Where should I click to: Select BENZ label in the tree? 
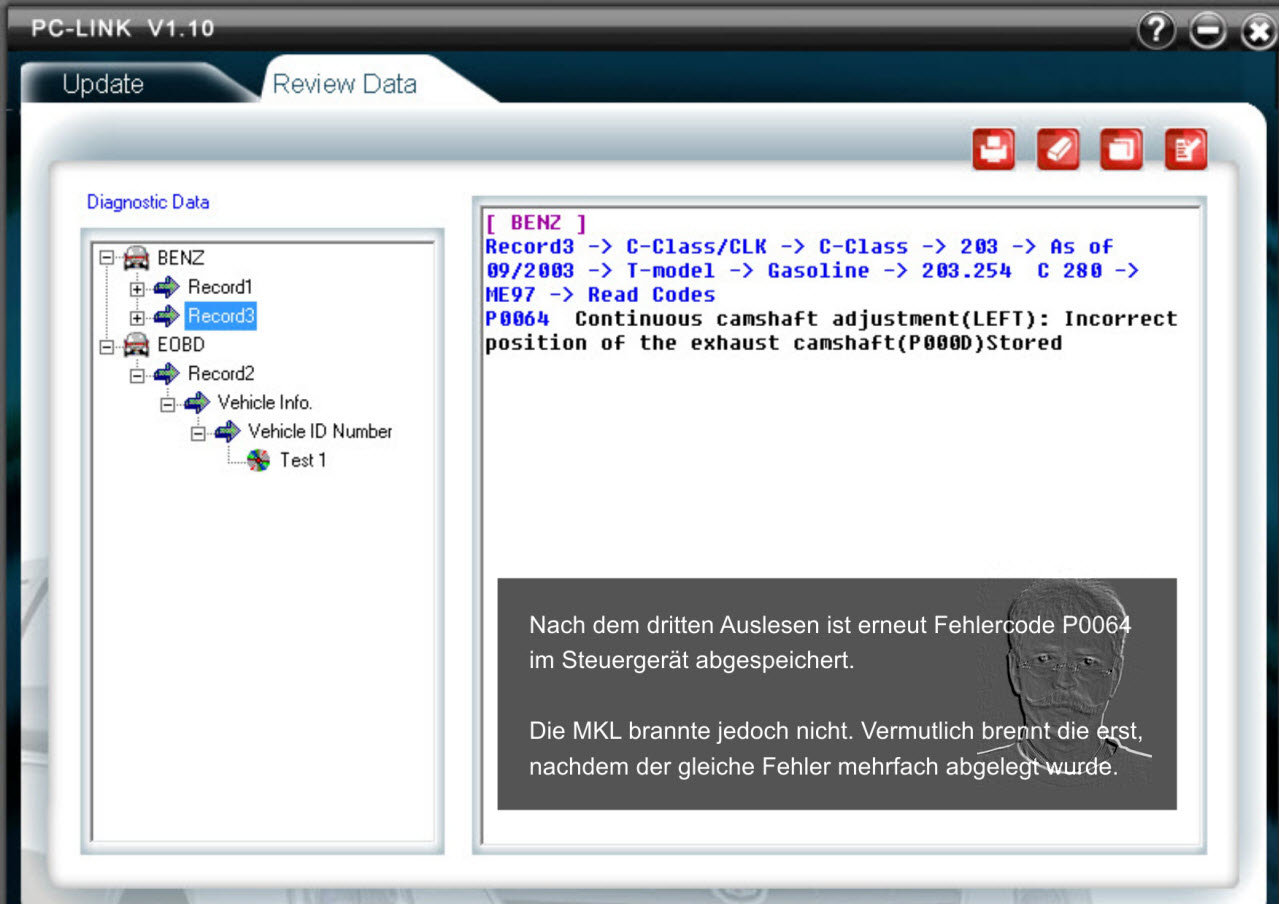click(x=181, y=258)
